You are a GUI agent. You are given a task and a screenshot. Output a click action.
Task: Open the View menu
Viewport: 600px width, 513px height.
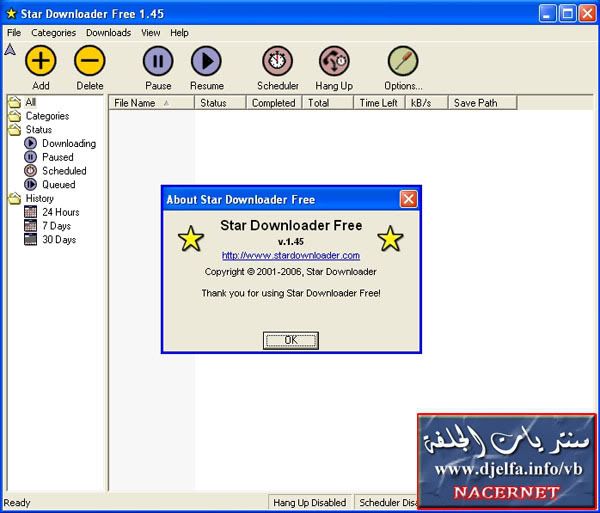point(151,33)
